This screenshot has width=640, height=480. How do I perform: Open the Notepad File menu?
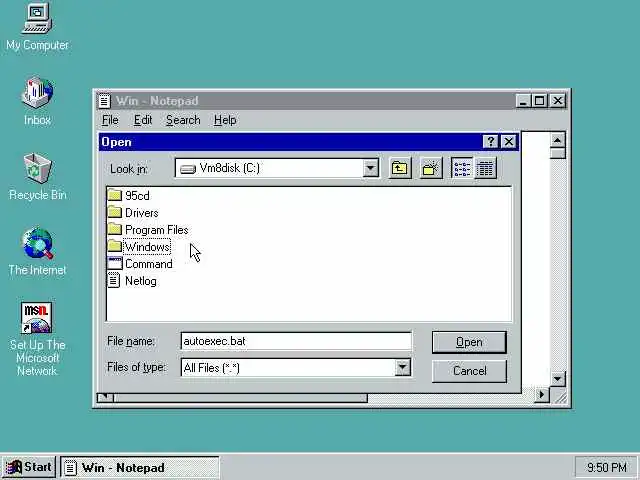(110, 120)
